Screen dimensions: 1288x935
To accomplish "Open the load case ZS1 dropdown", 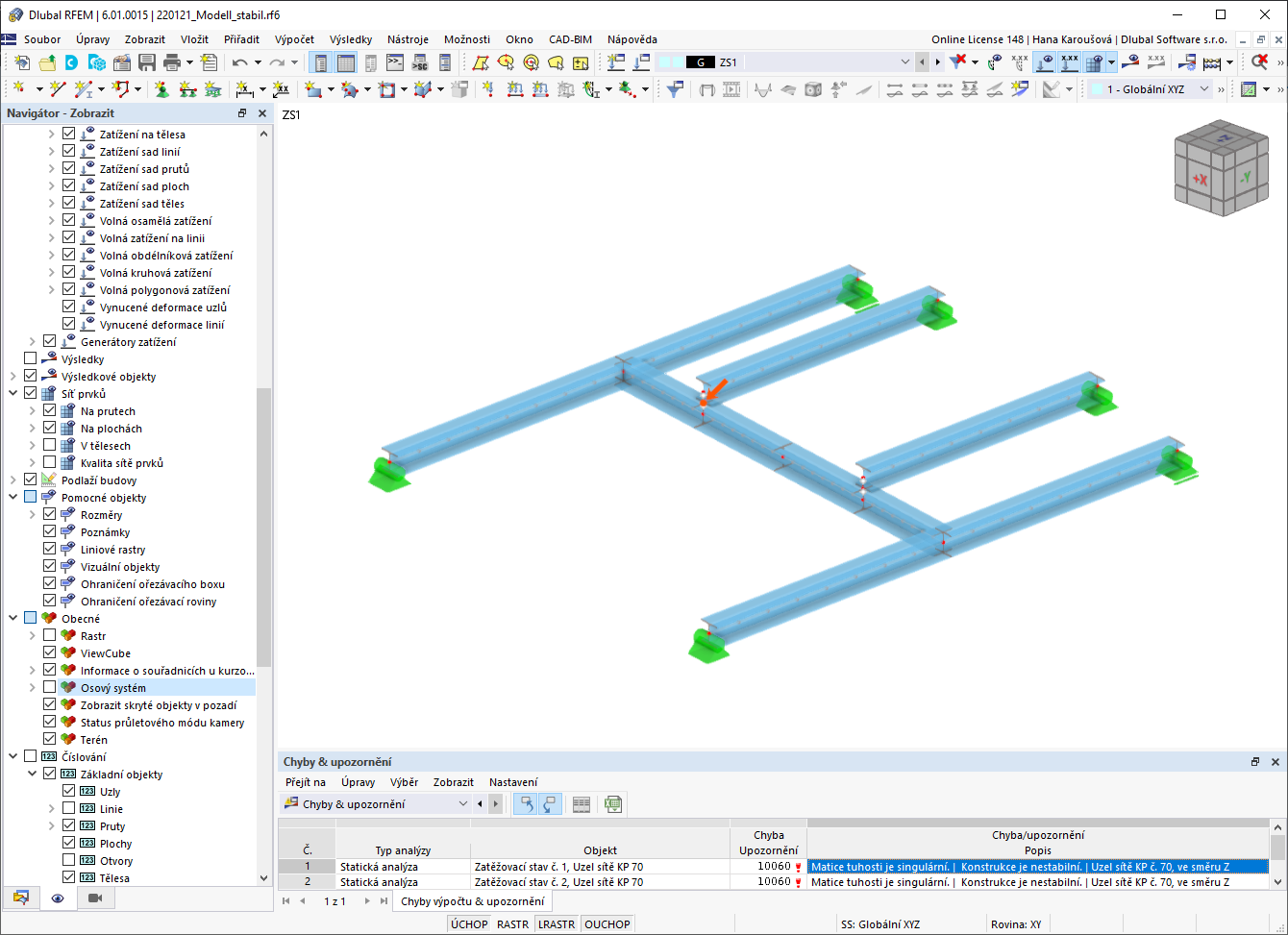I will [904, 61].
